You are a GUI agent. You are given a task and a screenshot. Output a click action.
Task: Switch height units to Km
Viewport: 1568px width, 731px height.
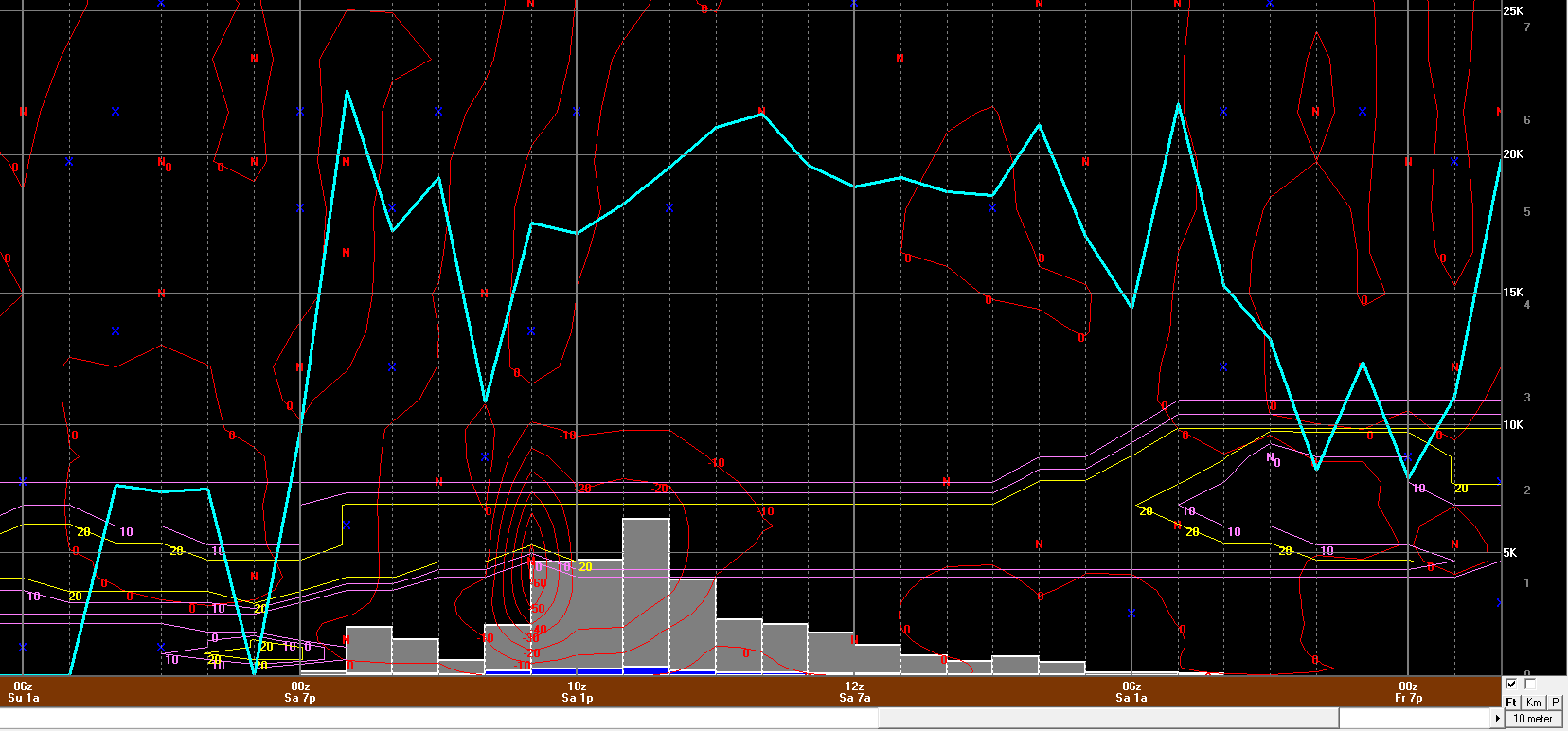click(1533, 703)
